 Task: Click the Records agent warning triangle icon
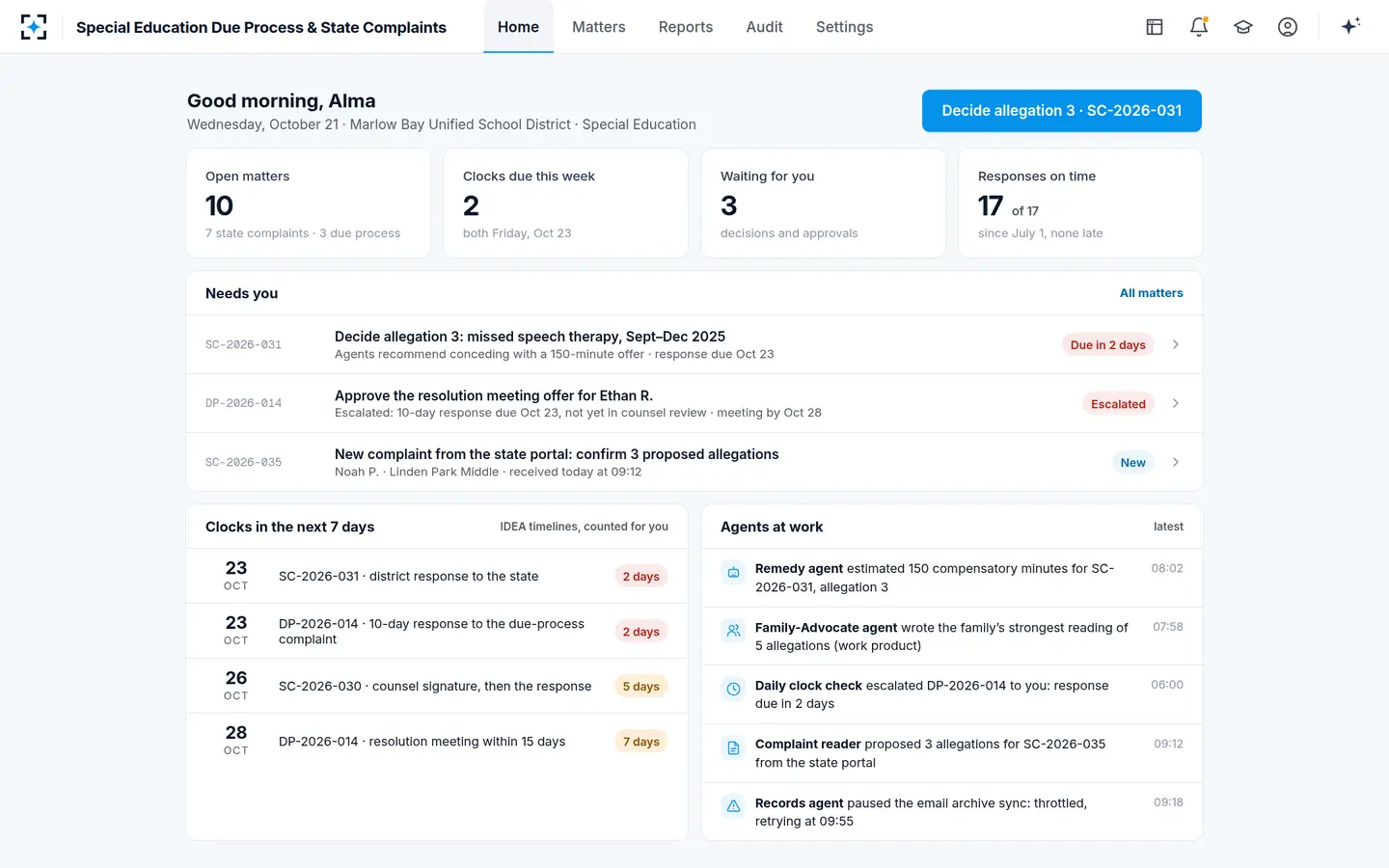(x=733, y=806)
